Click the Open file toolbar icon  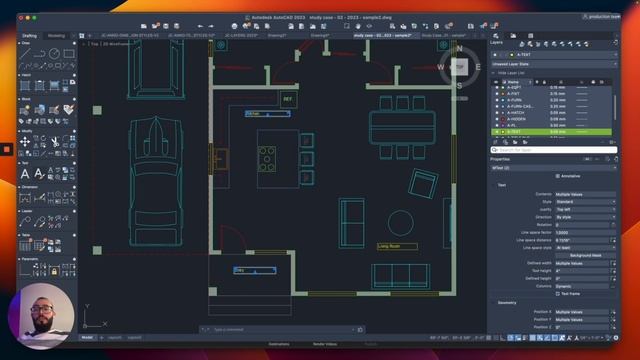pyautogui.click(x=155, y=26)
